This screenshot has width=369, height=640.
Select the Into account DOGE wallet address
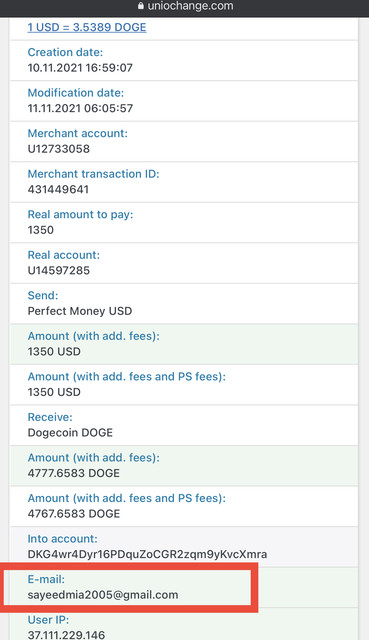(x=147, y=554)
